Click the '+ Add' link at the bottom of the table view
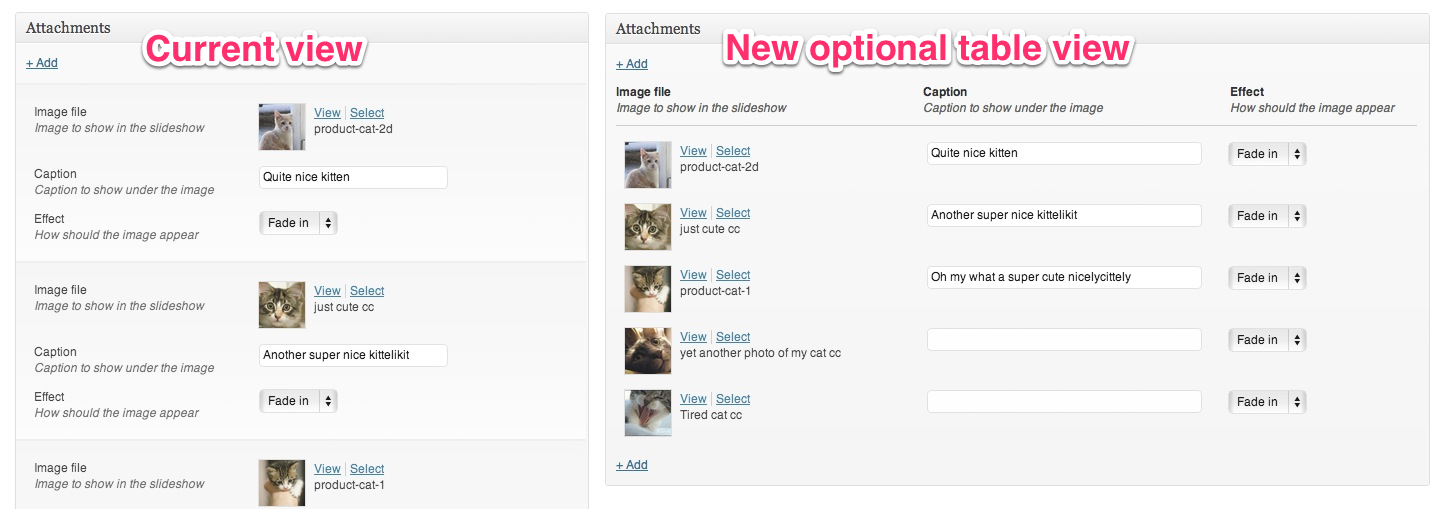Image resolution: width=1447 pixels, height=509 pixels. click(x=632, y=465)
